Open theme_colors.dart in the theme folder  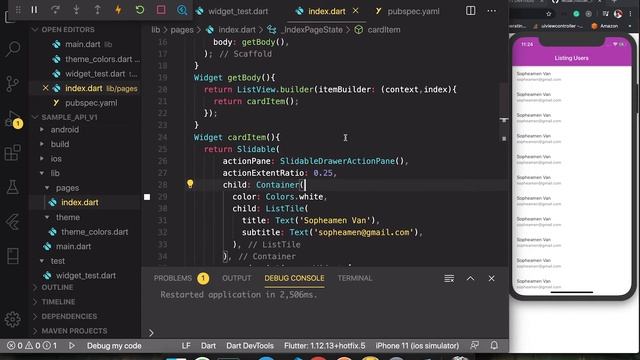[x=94, y=232]
